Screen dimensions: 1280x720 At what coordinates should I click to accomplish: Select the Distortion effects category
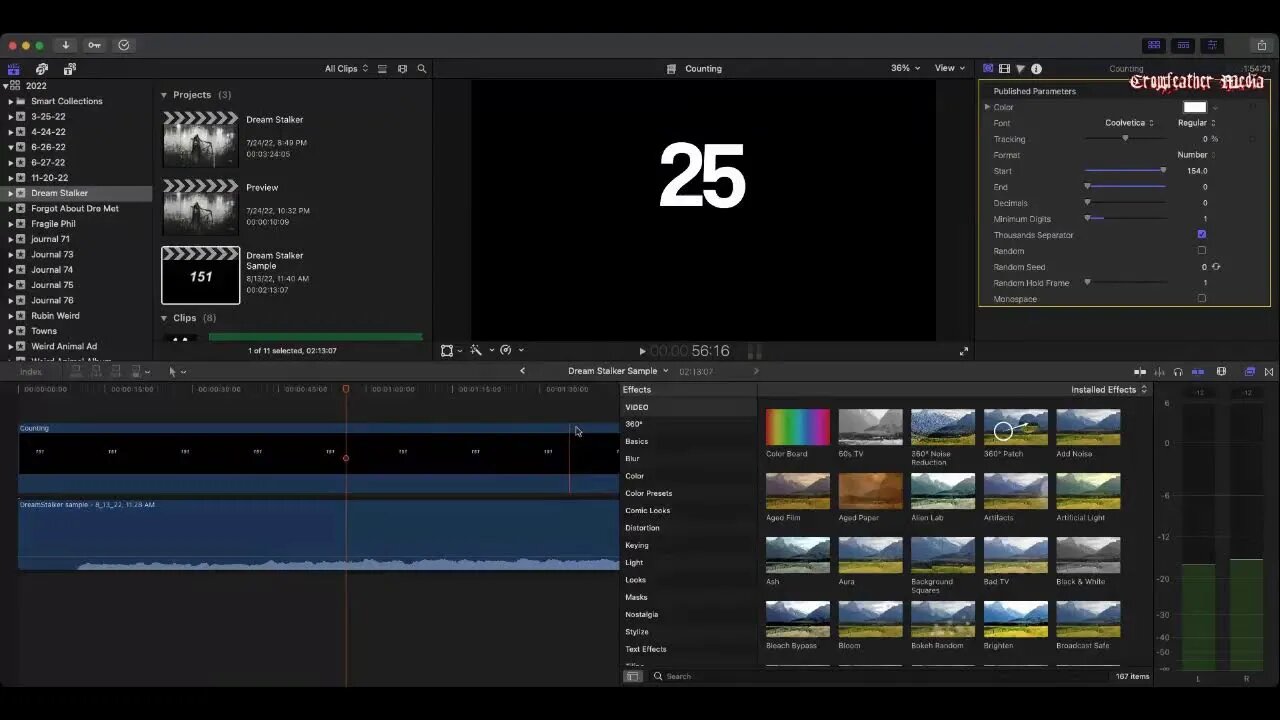[642, 528]
